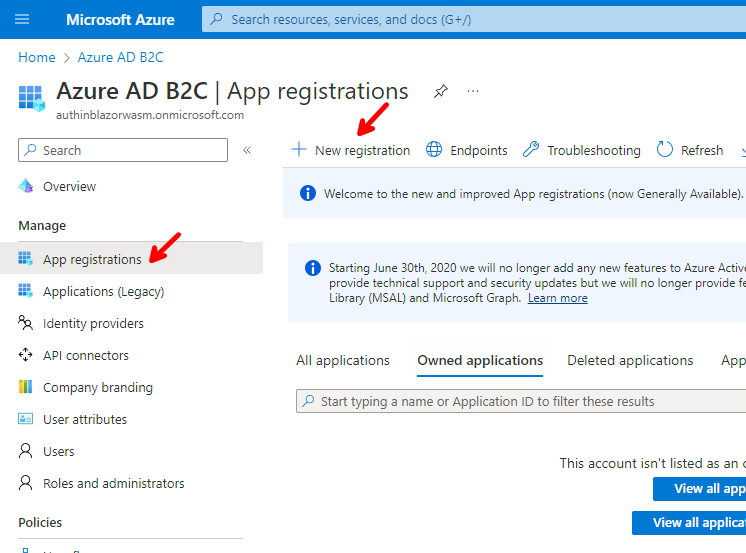This screenshot has width=746, height=553.
Task: Open Overview menu item
Action: [69, 187]
